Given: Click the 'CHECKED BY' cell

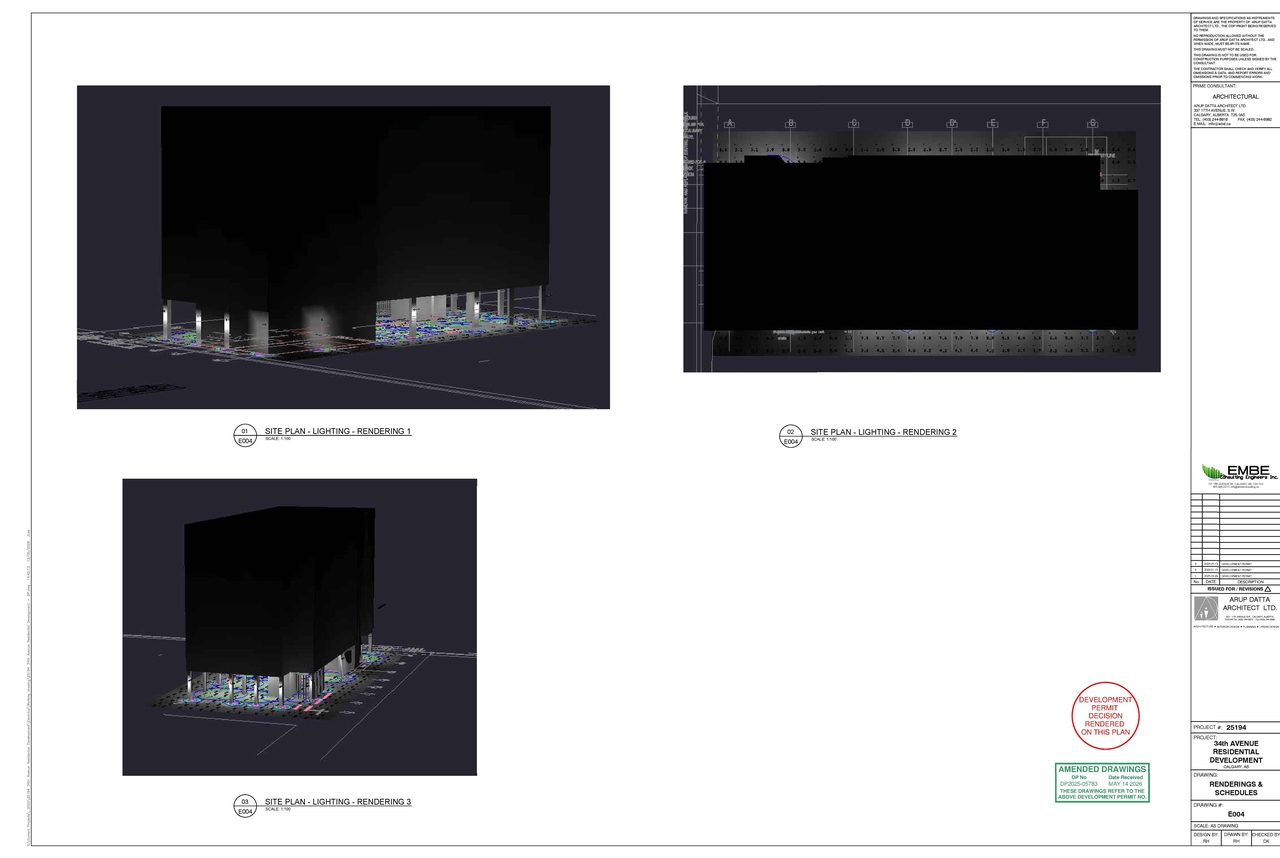Looking at the screenshot, I should 1265,838.
